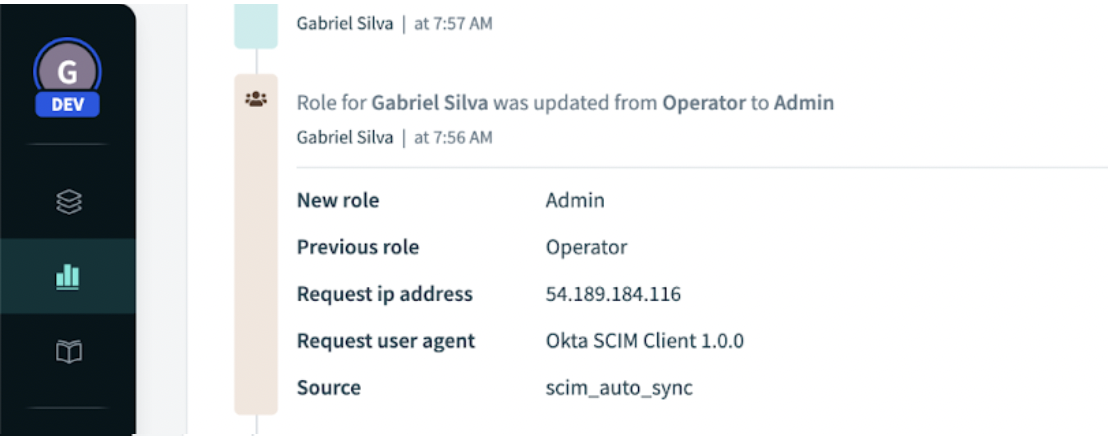Viewport: 1108px width, 436px height.
Task: Click the 7:56 AM timestamp
Action: [452, 137]
